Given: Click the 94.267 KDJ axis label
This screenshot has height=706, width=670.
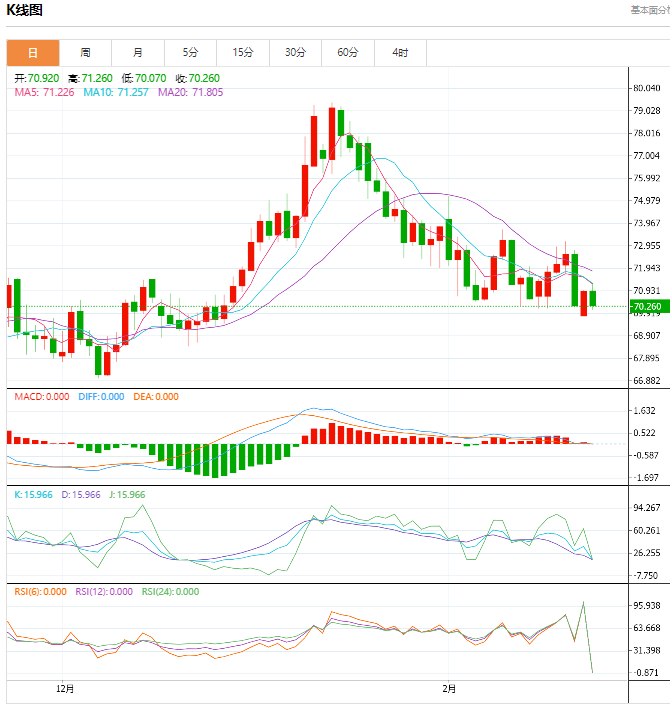Looking at the screenshot, I should coord(647,508).
